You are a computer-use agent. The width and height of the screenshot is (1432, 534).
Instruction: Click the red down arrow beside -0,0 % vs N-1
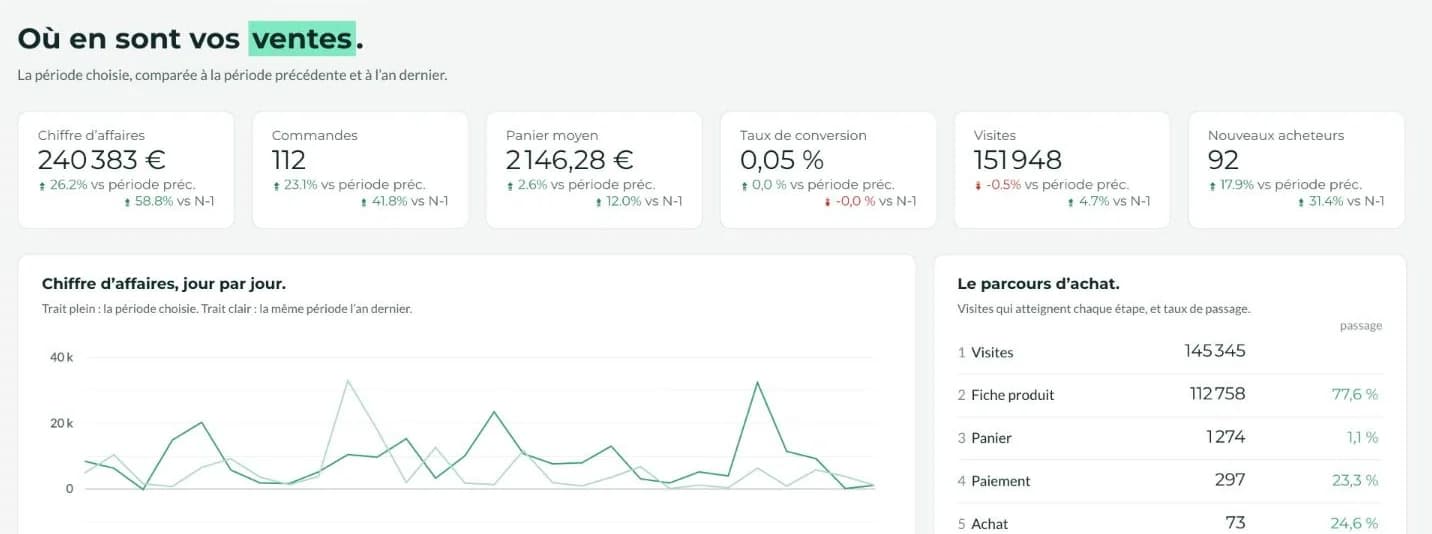coord(827,203)
